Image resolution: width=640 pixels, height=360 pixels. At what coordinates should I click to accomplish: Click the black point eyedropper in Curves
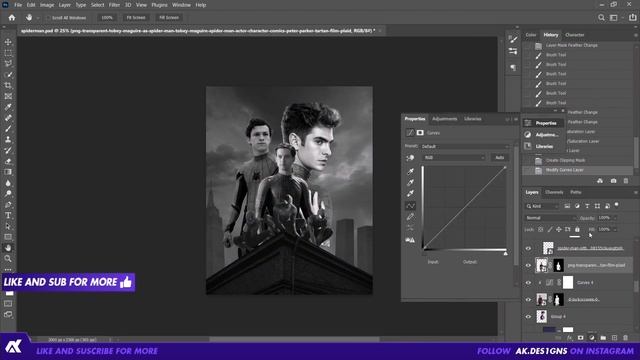(410, 171)
